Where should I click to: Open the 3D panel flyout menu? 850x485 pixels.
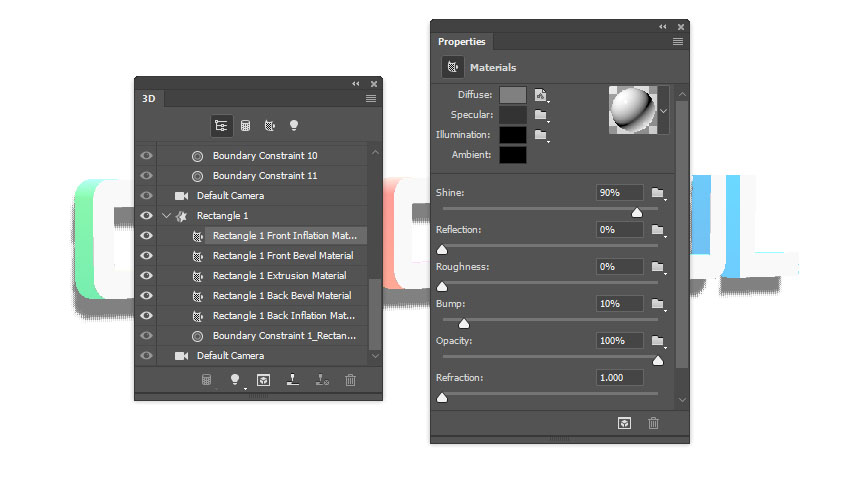click(371, 99)
